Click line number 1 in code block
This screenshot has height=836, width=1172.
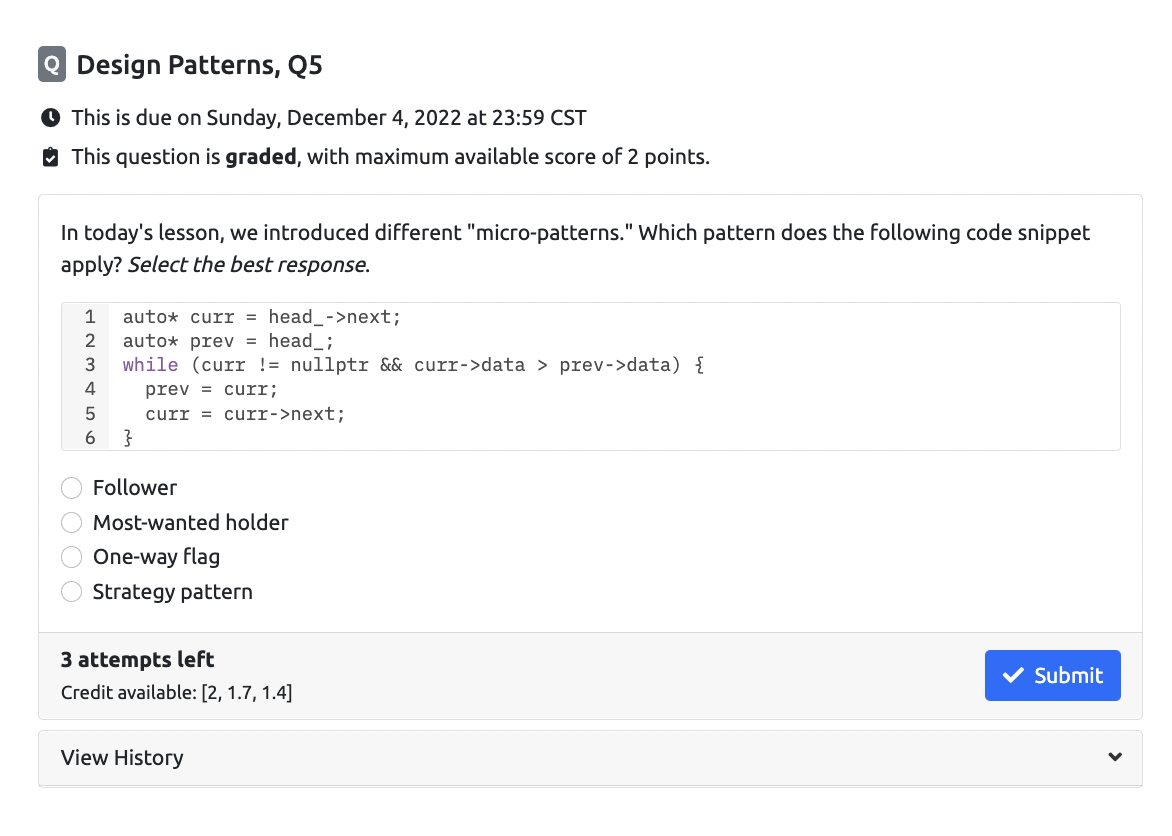(90, 317)
